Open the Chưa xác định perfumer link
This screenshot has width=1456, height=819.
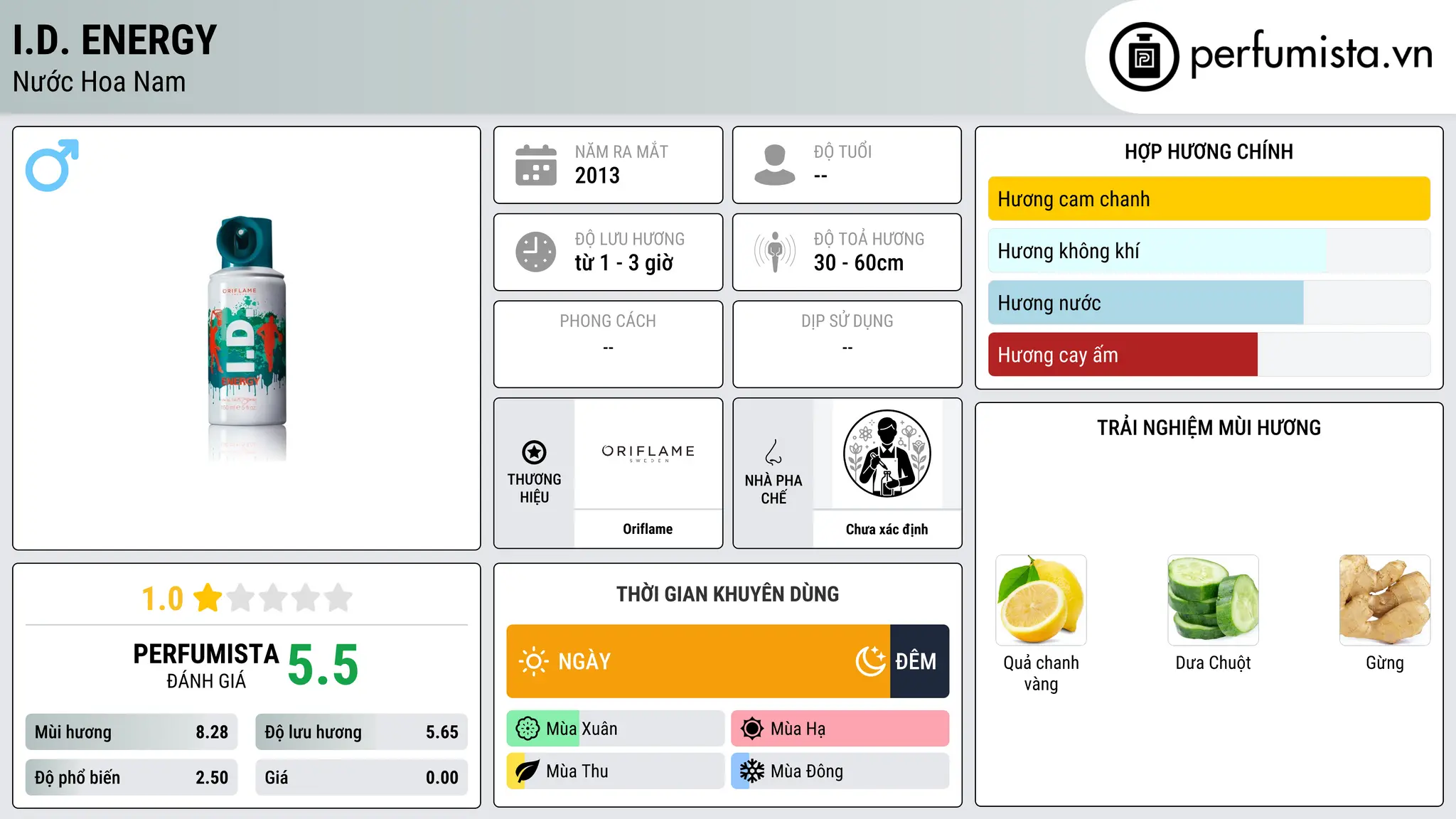click(x=887, y=529)
